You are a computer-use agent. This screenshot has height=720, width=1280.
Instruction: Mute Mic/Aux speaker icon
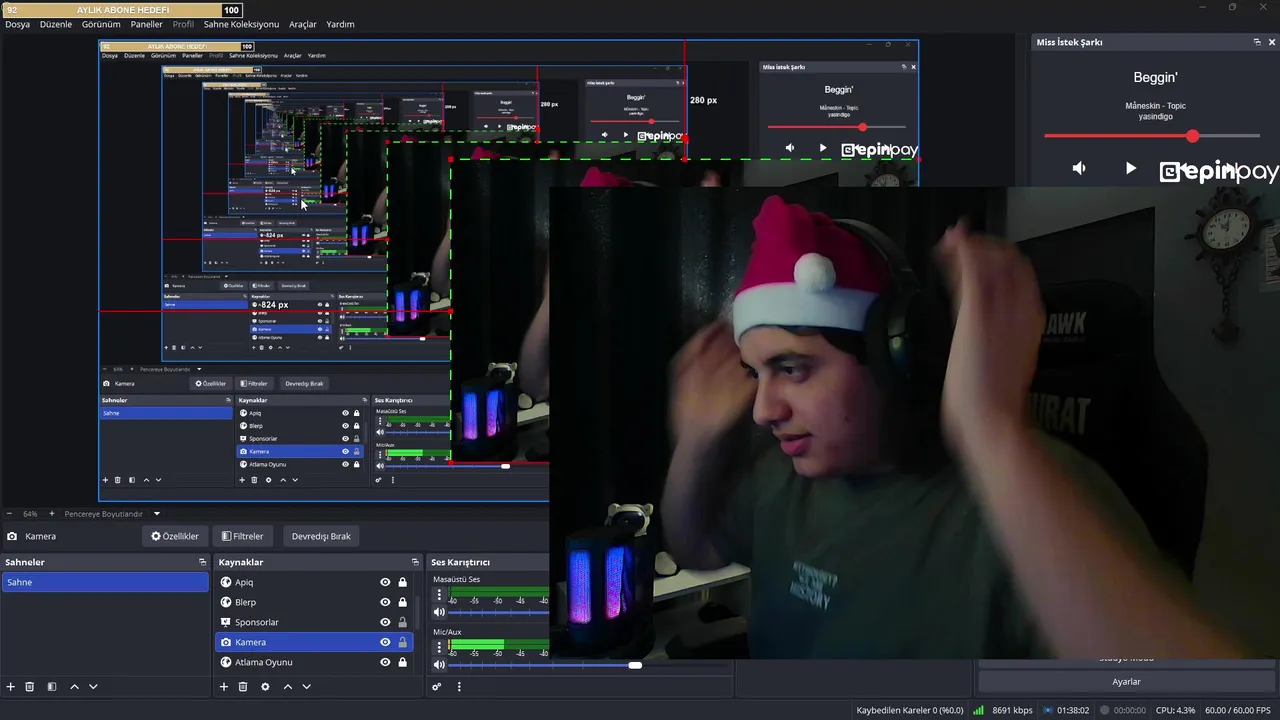coord(439,665)
